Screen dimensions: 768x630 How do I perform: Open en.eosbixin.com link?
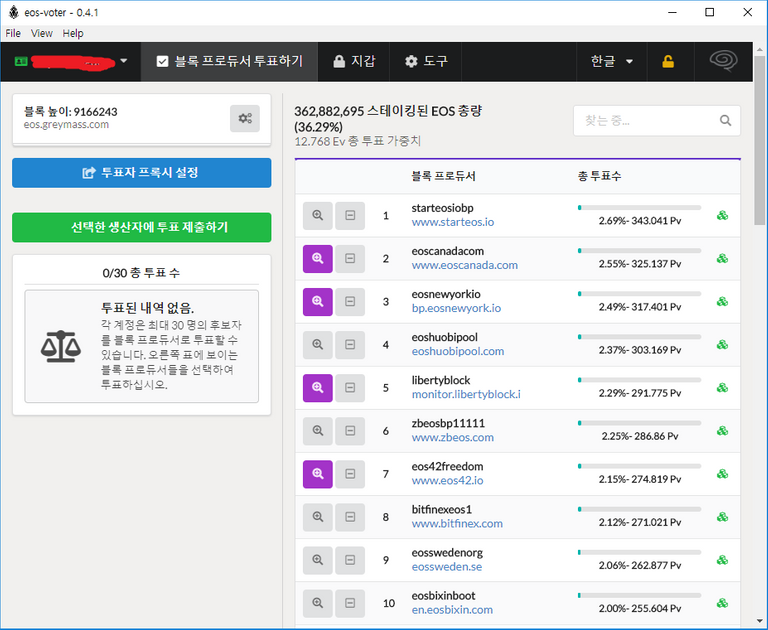[x=452, y=610]
